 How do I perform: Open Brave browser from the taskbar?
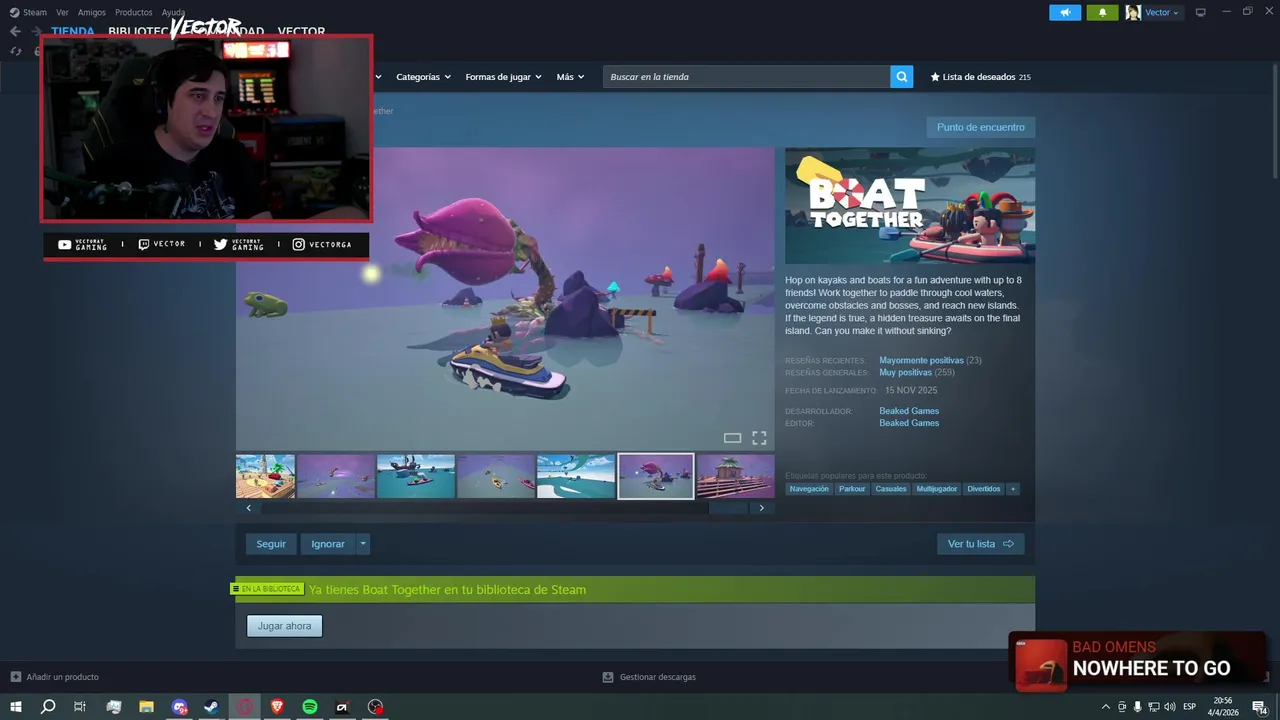[x=277, y=707]
